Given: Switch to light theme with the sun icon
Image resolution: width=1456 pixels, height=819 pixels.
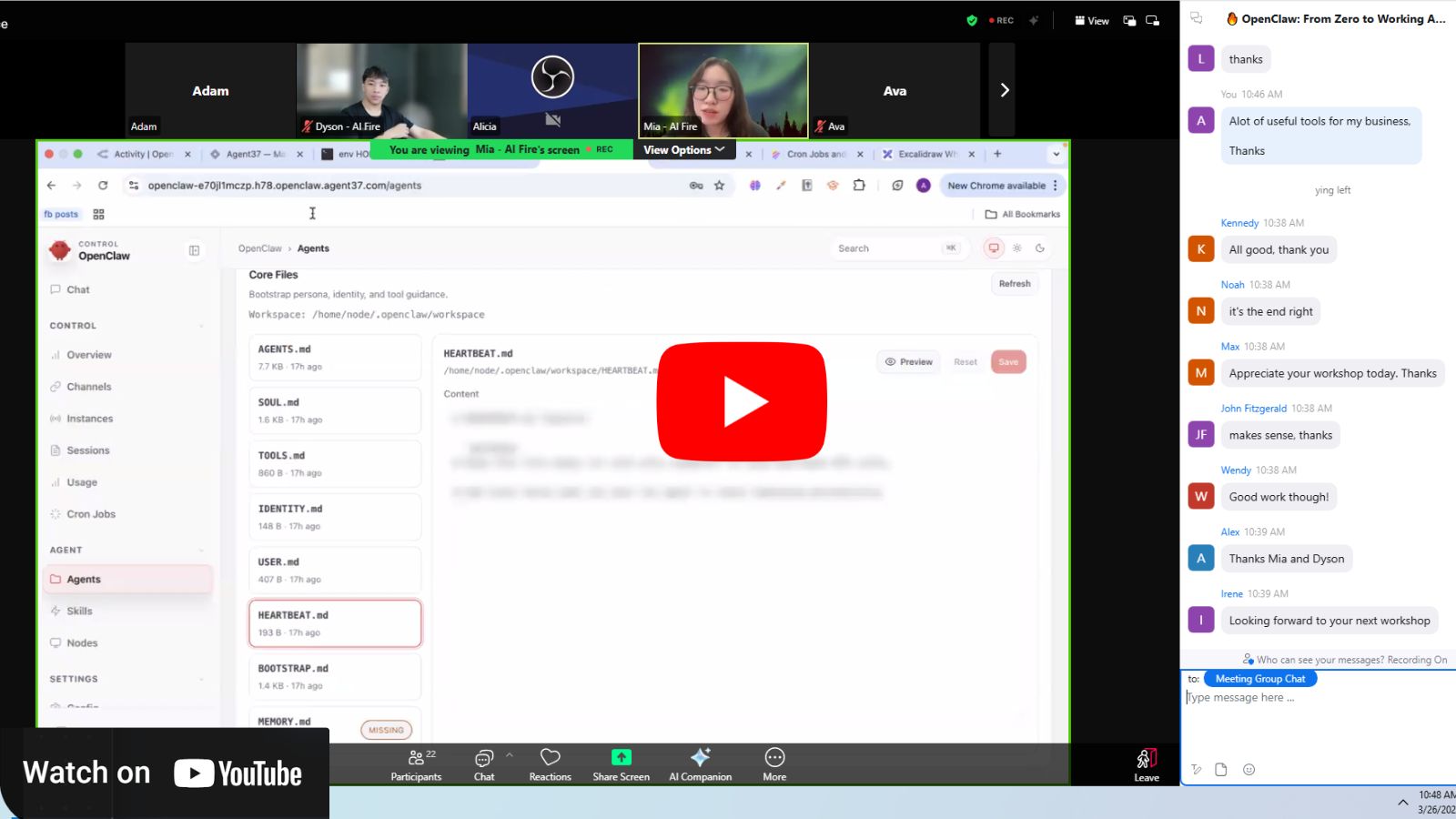Looking at the screenshot, I should [1017, 248].
